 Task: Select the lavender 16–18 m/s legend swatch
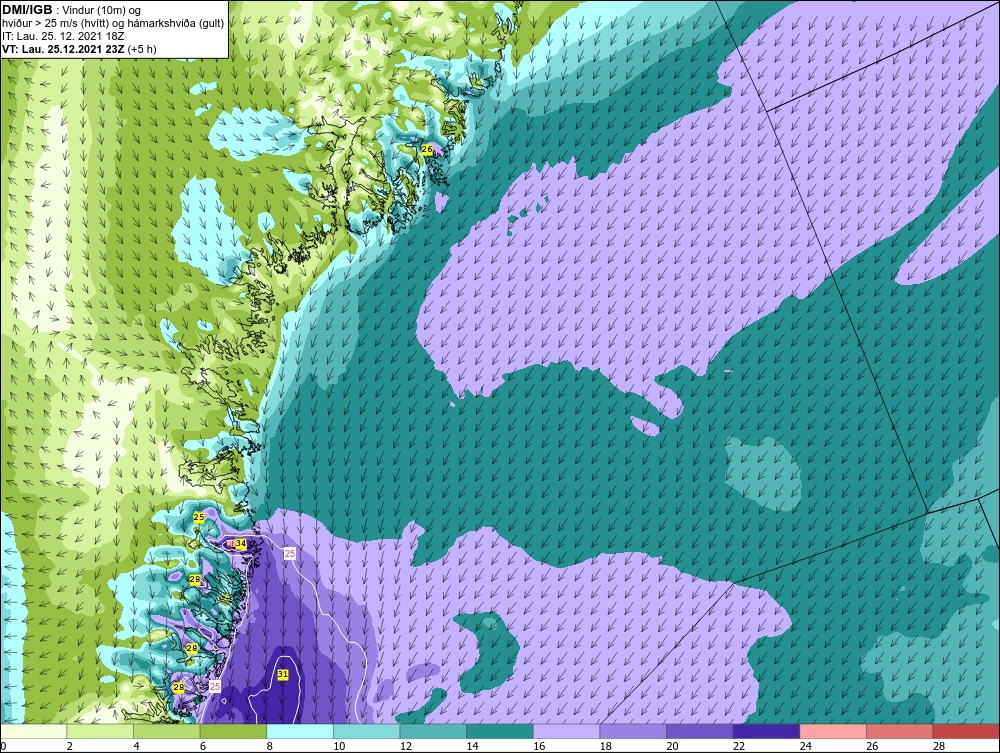566,731
